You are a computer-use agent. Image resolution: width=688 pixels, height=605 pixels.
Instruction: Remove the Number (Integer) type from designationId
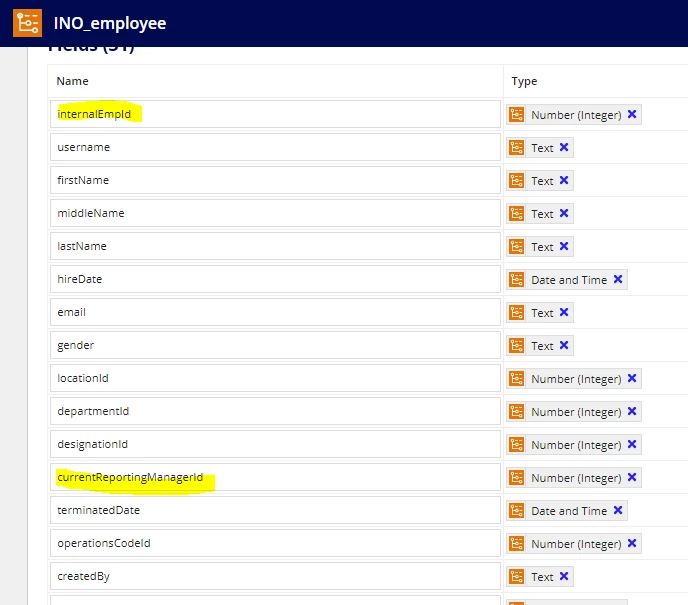click(x=632, y=444)
